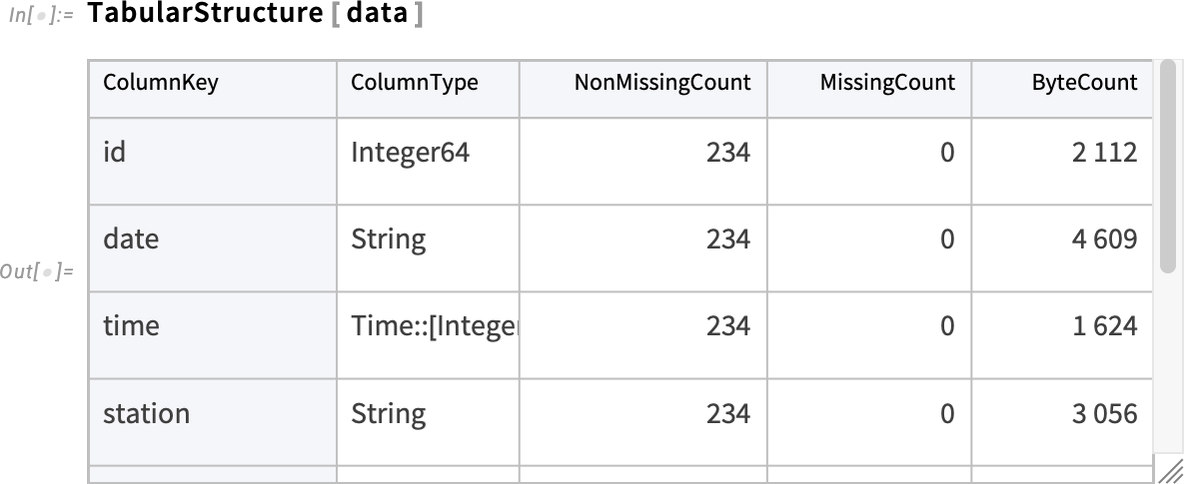Click the 2 112 byte count value
The width and height of the screenshot is (1184, 484).
coord(1104,153)
